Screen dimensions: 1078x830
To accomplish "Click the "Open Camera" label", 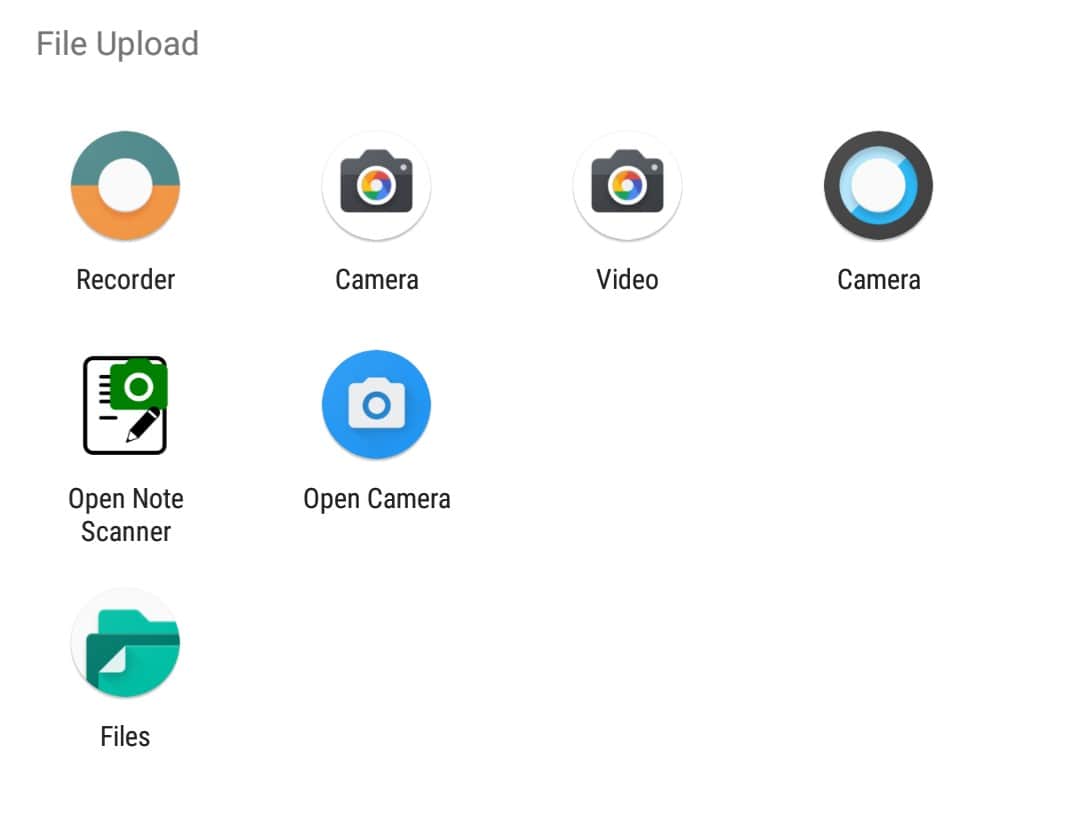I will (x=377, y=499).
